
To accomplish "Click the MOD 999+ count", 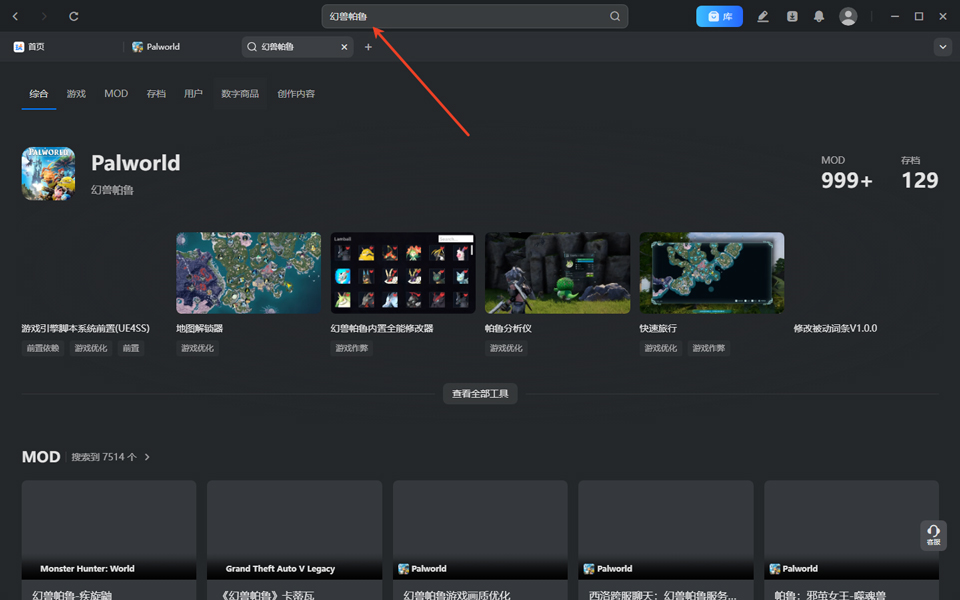I will point(846,173).
